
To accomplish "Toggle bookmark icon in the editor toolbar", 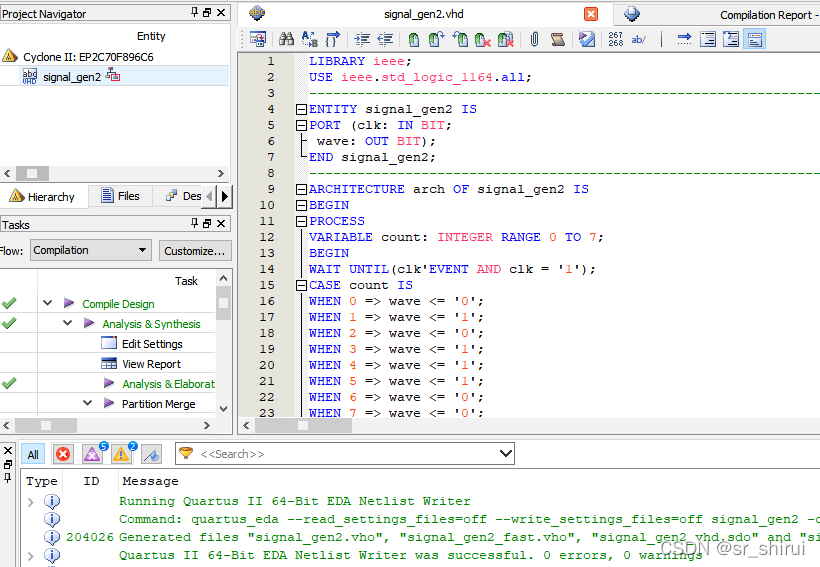I will tap(414, 39).
